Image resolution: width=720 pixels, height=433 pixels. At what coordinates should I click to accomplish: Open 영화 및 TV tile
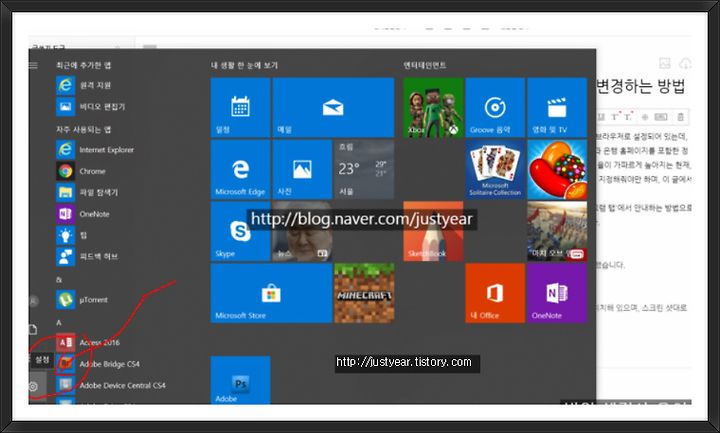pos(557,107)
